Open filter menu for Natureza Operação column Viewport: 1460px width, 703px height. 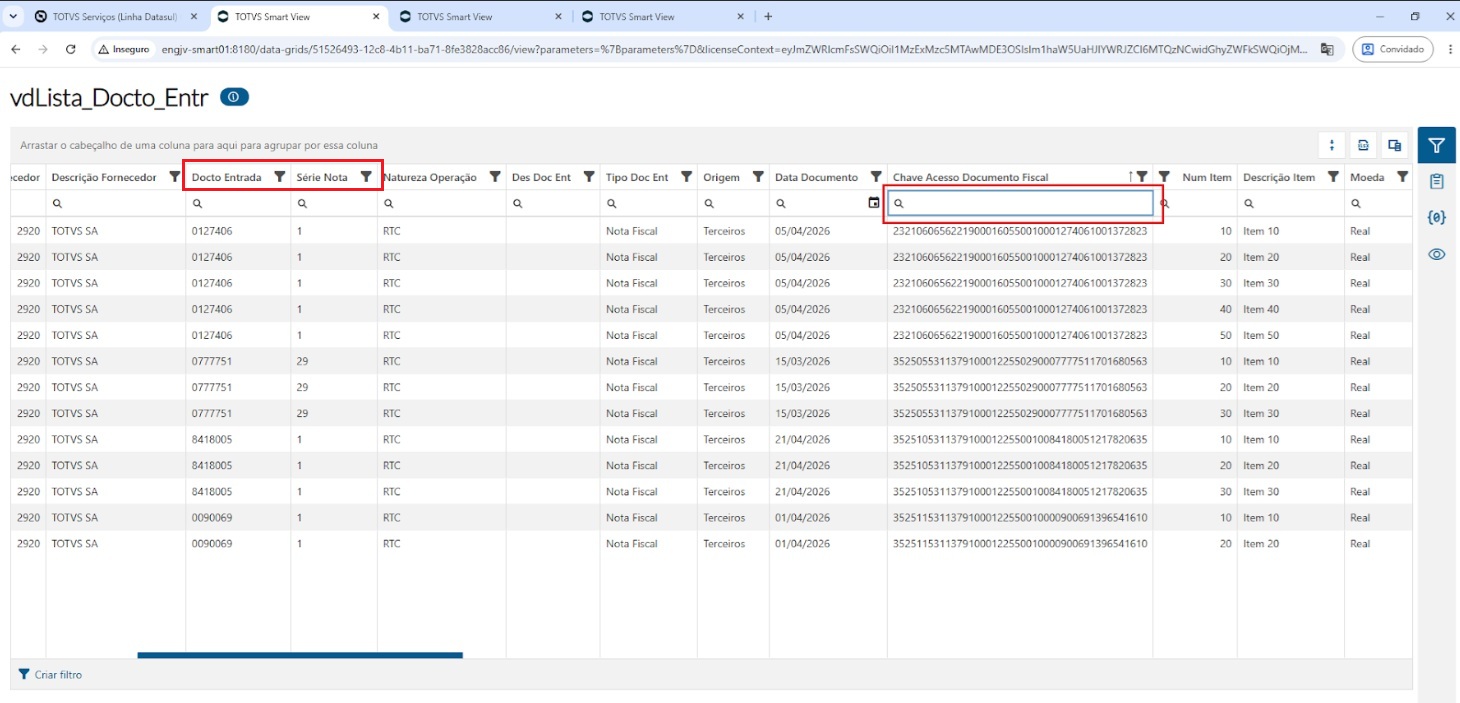[x=494, y=177]
